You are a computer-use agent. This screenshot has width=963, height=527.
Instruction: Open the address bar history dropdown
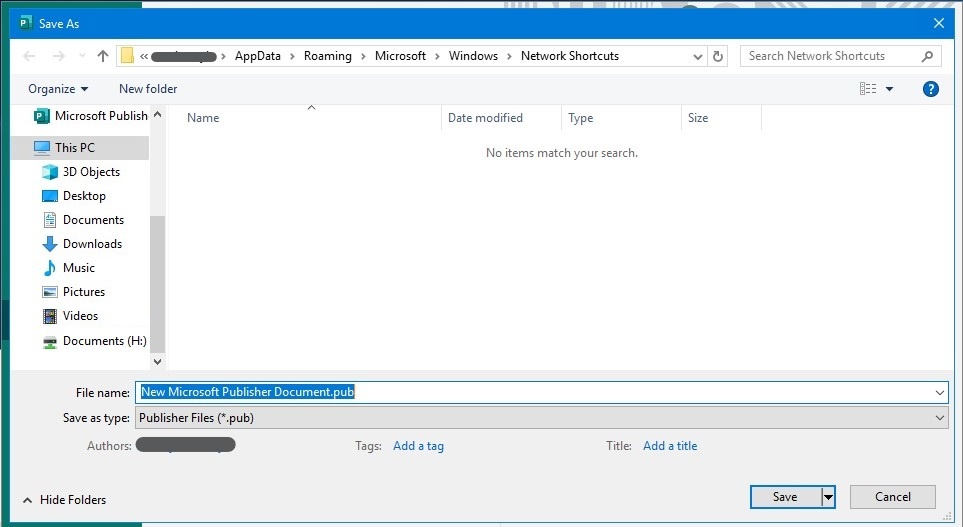tap(698, 57)
